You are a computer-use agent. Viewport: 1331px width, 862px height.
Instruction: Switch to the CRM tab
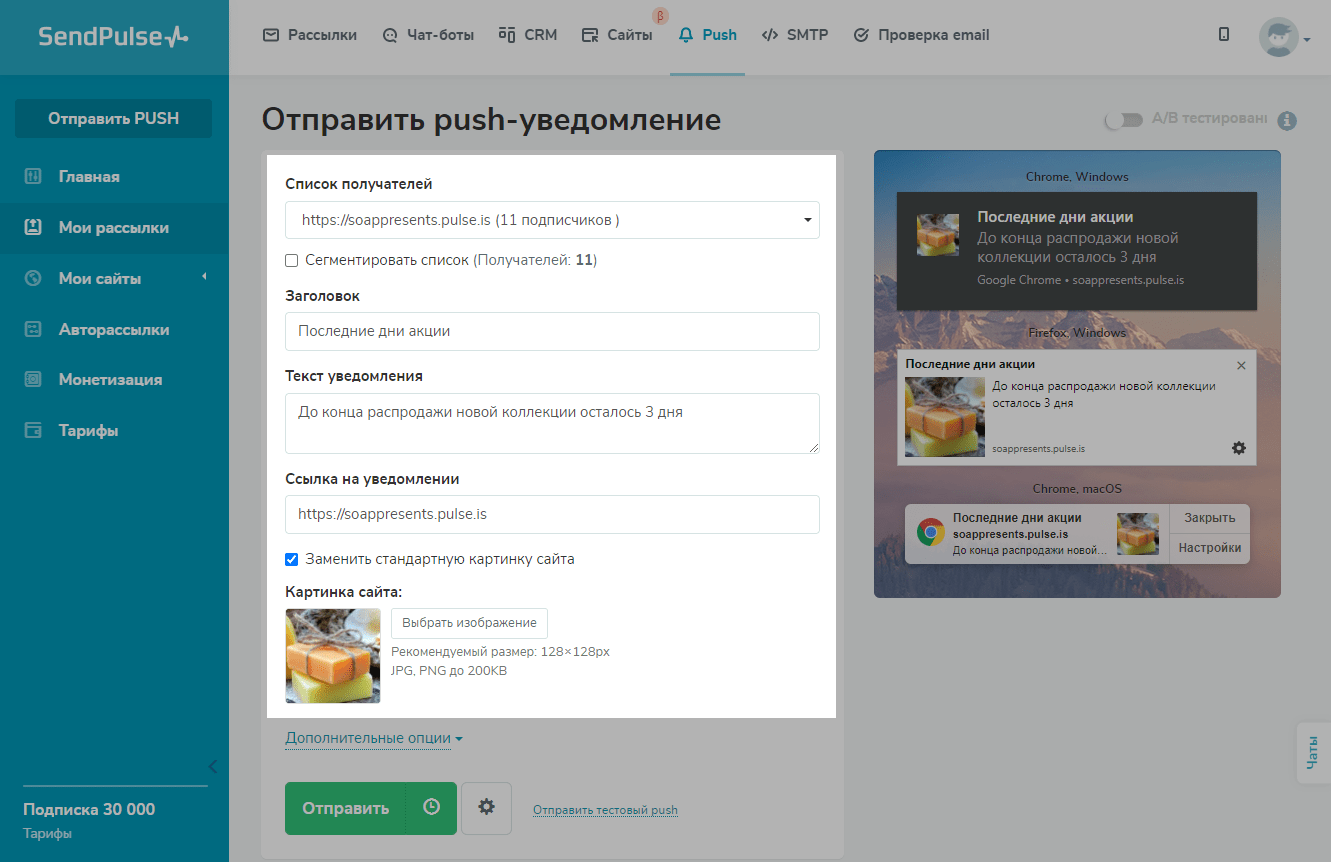coord(528,35)
